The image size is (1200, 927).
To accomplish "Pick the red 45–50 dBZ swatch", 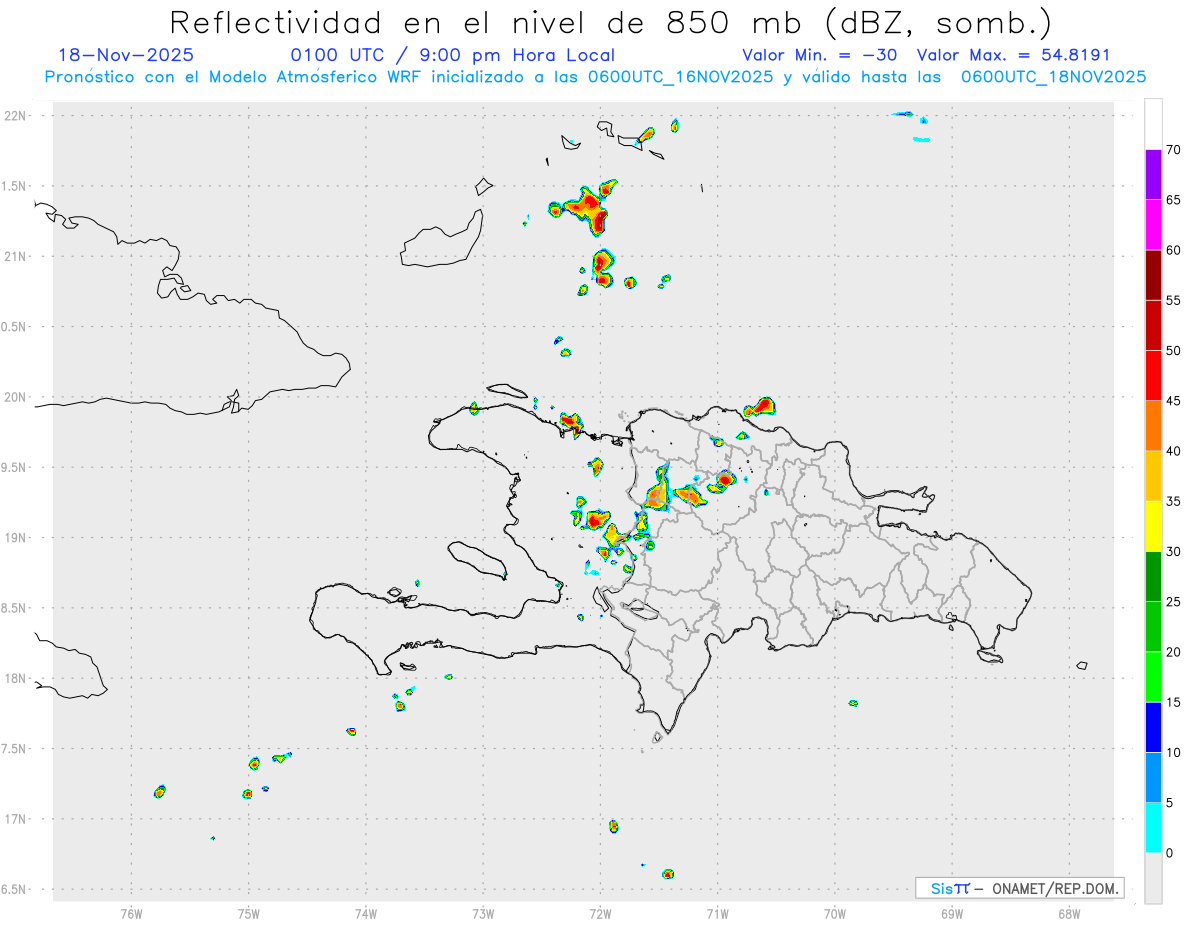I will [1153, 376].
